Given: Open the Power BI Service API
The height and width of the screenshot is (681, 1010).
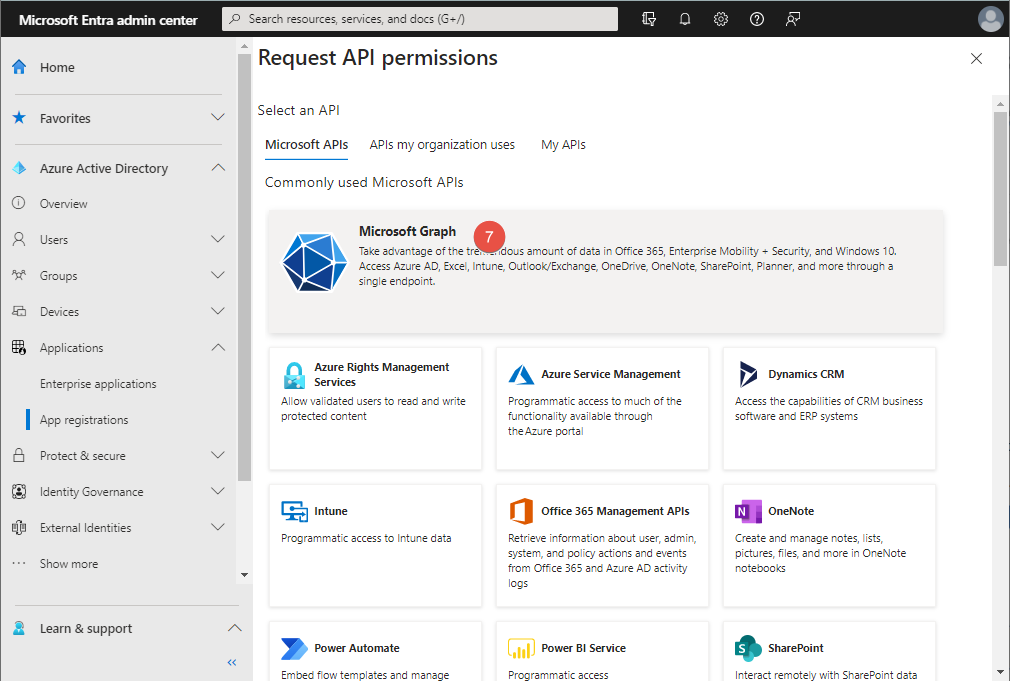Looking at the screenshot, I should coord(602,655).
